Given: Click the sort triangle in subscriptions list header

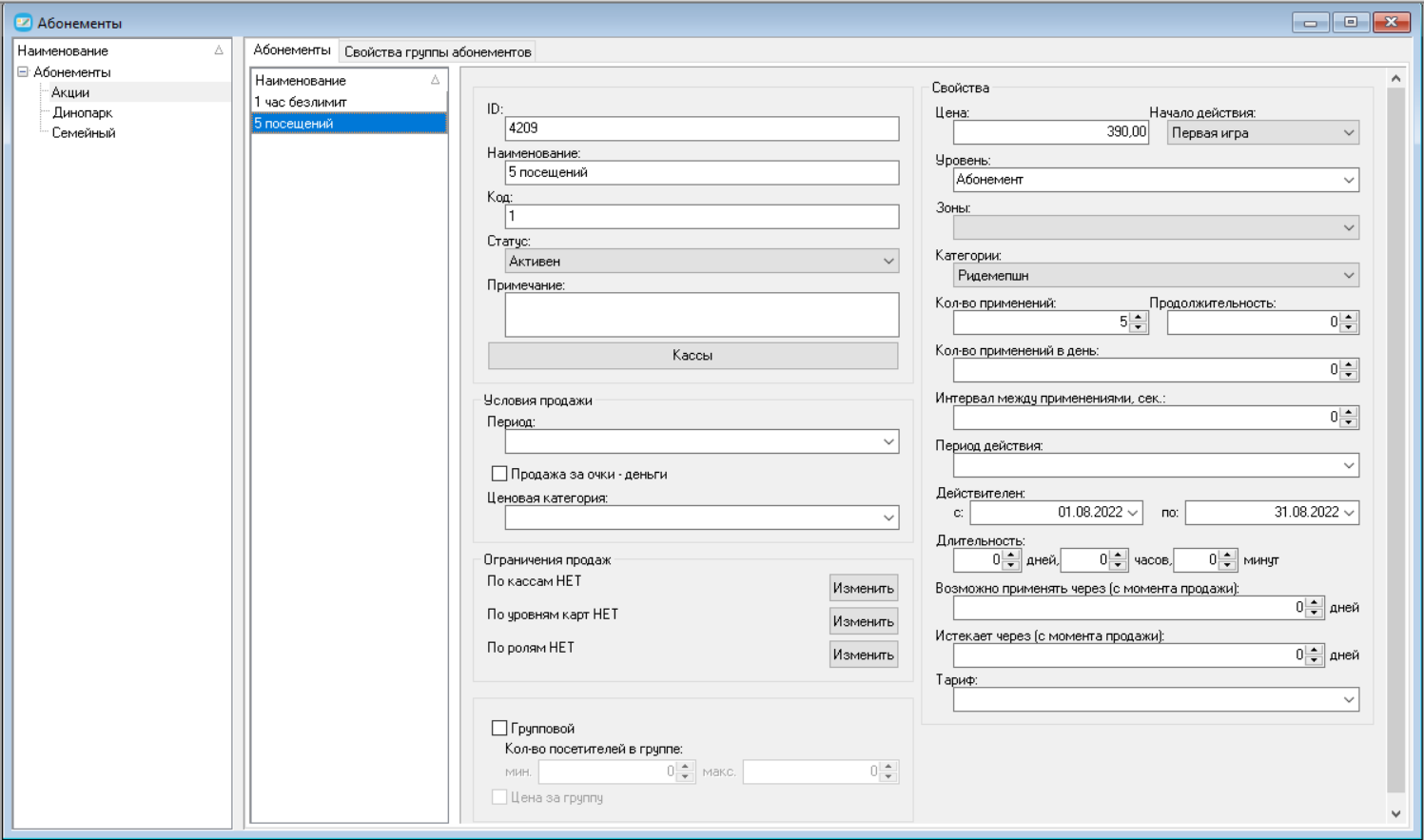Looking at the screenshot, I should click(x=435, y=80).
